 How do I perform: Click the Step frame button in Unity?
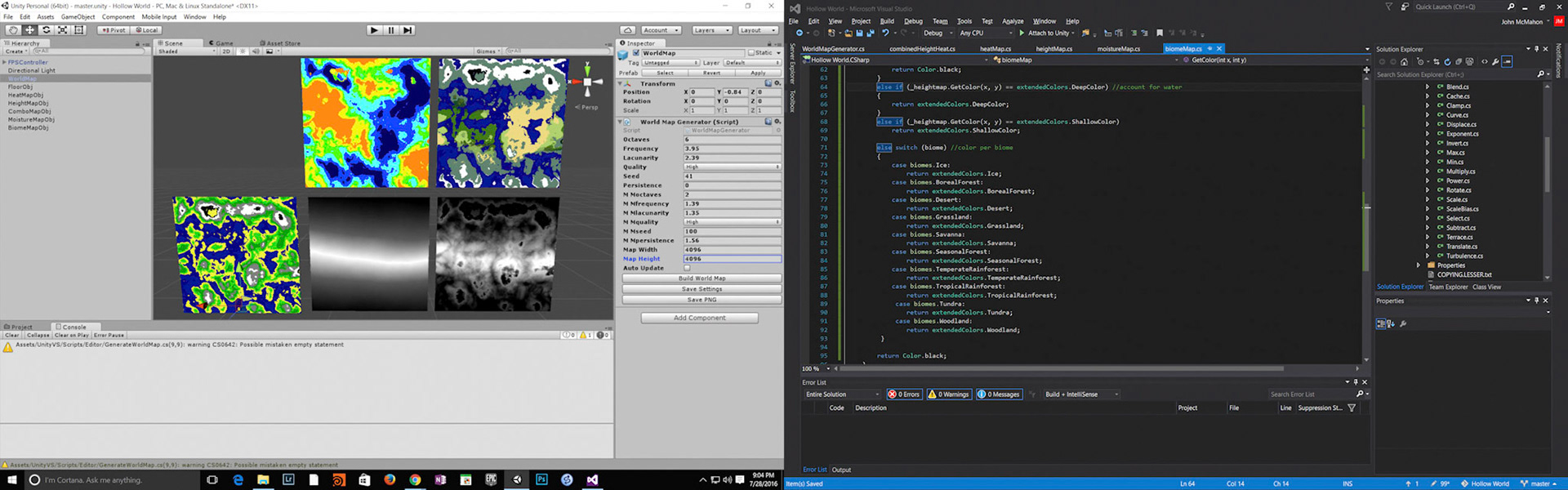click(x=408, y=30)
